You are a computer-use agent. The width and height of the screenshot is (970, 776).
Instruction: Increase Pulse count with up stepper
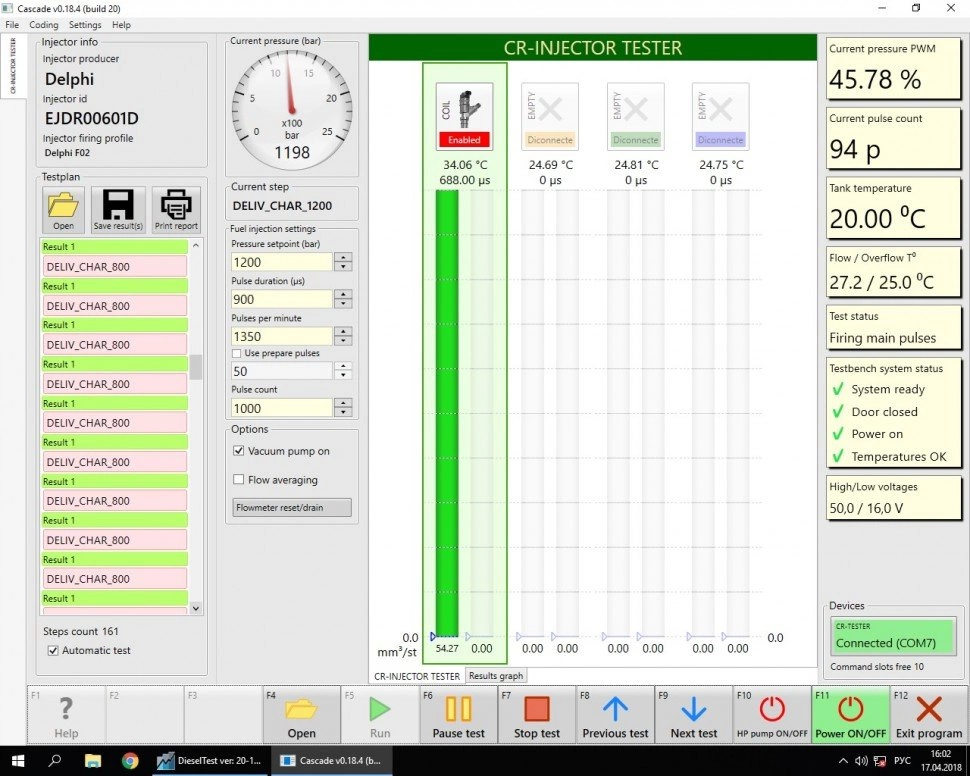point(343,403)
